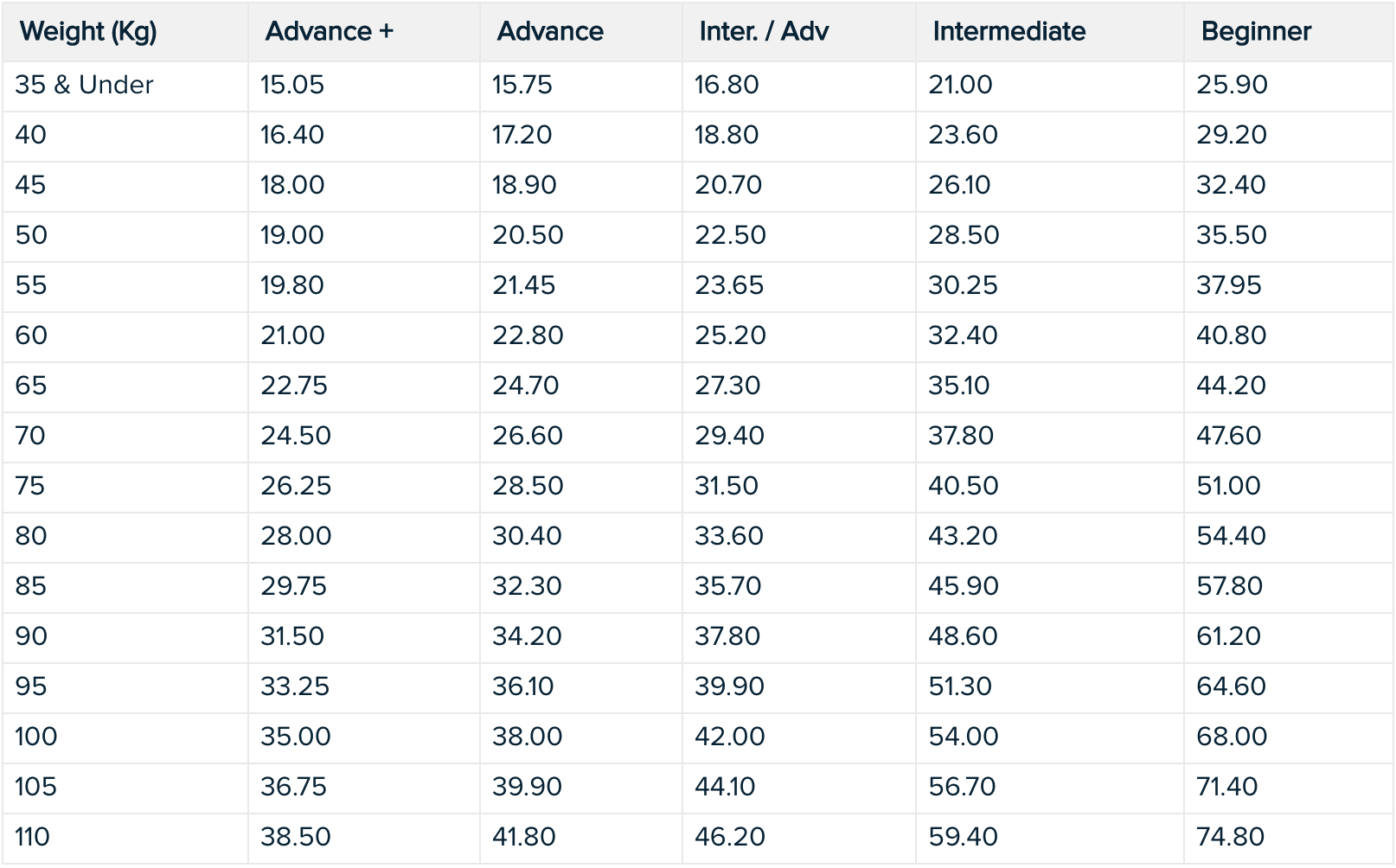Click the Beginner value 25.90

click(1232, 85)
